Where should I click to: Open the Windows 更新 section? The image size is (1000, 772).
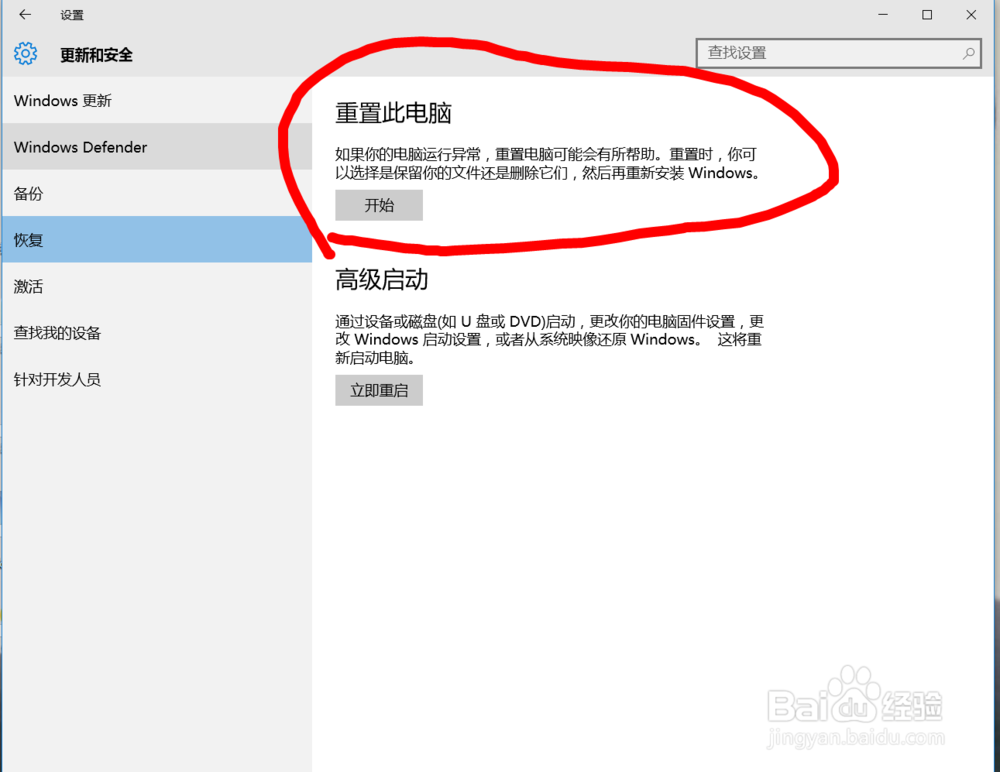157,100
